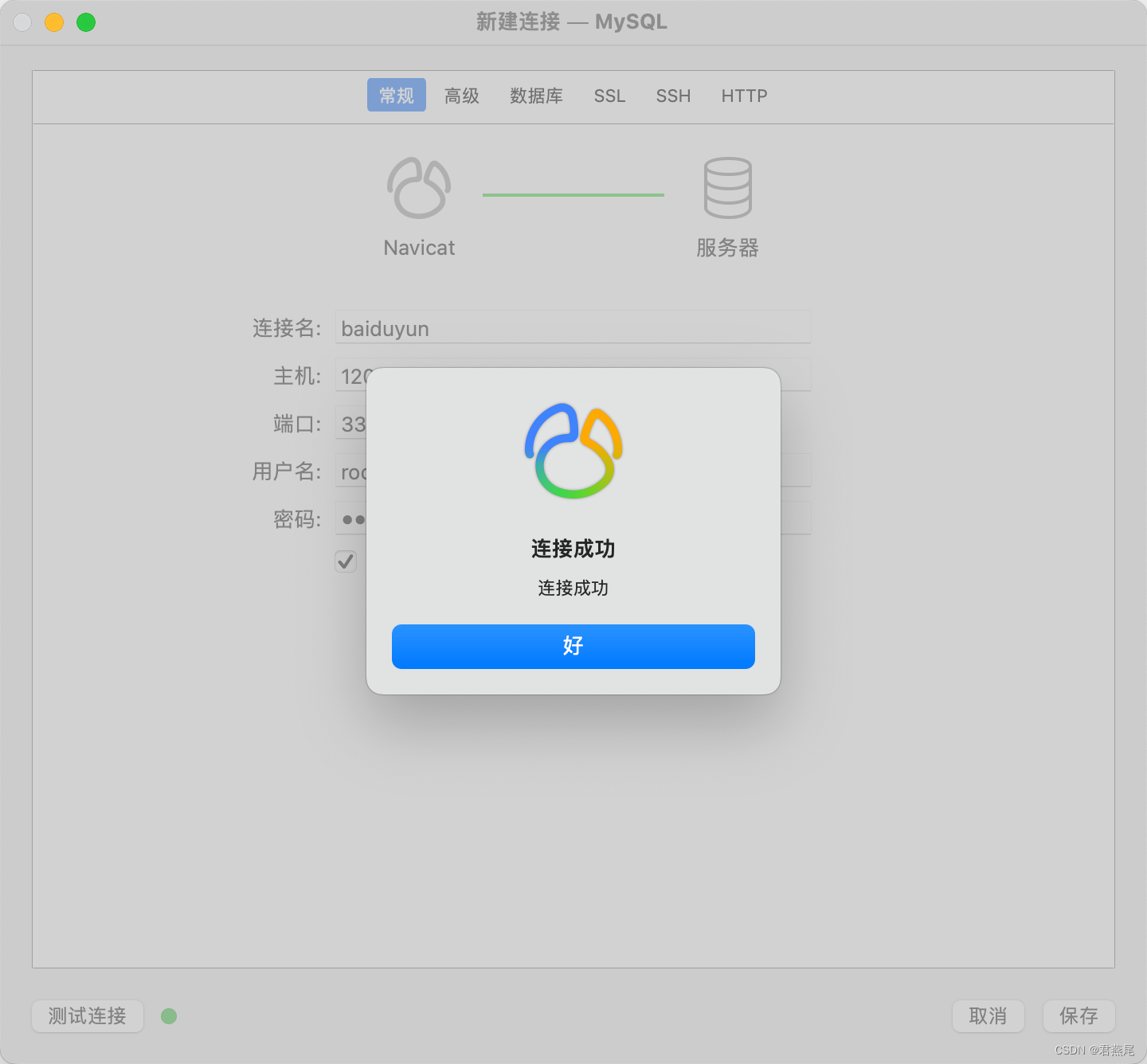Open the HTTP tab

[x=744, y=96]
